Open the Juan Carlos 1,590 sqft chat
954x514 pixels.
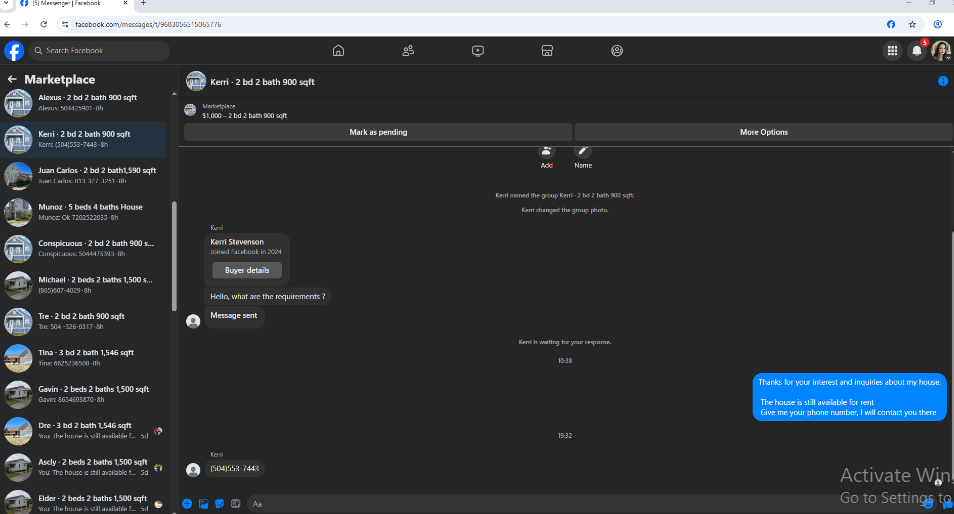tap(83, 176)
